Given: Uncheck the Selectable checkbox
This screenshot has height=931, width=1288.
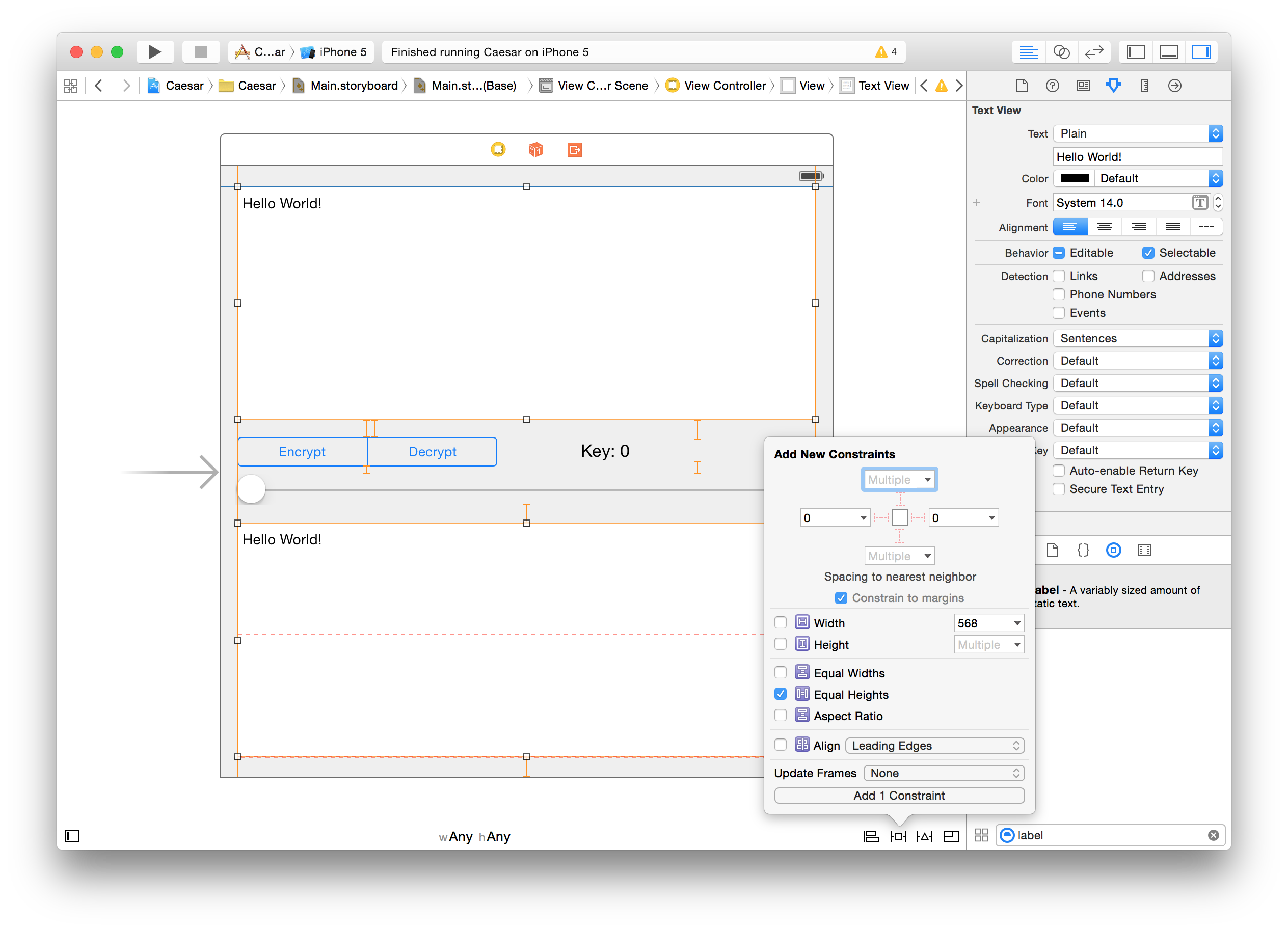Looking at the screenshot, I should tap(1148, 253).
